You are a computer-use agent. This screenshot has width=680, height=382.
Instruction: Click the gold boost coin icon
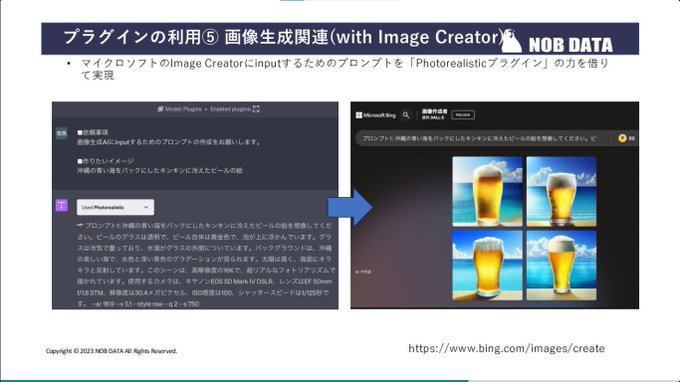click(x=622, y=138)
